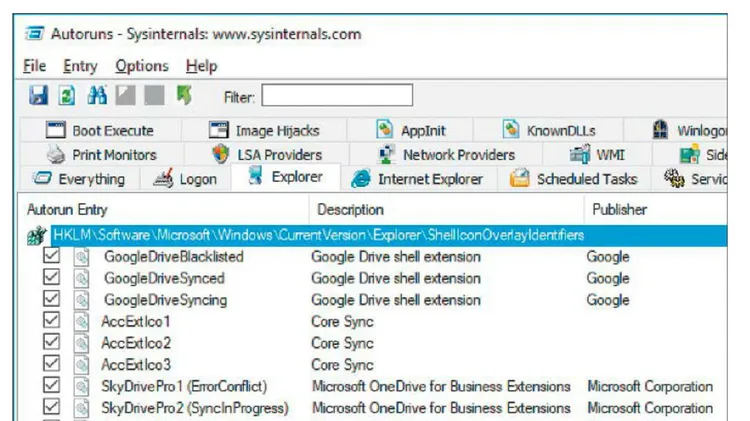Switch to the Boot Execute tab
The height and width of the screenshot is (421, 750).
point(100,130)
